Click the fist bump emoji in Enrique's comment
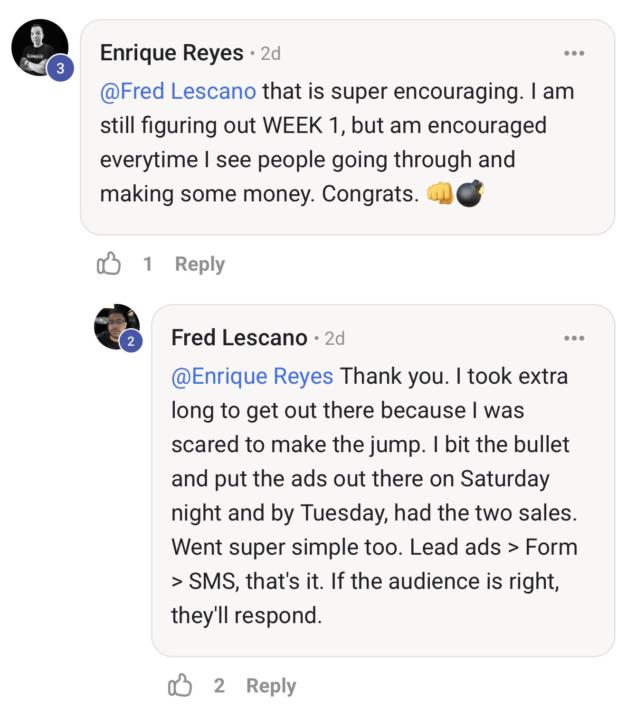Viewport: 627px width, 720px height. click(x=440, y=194)
